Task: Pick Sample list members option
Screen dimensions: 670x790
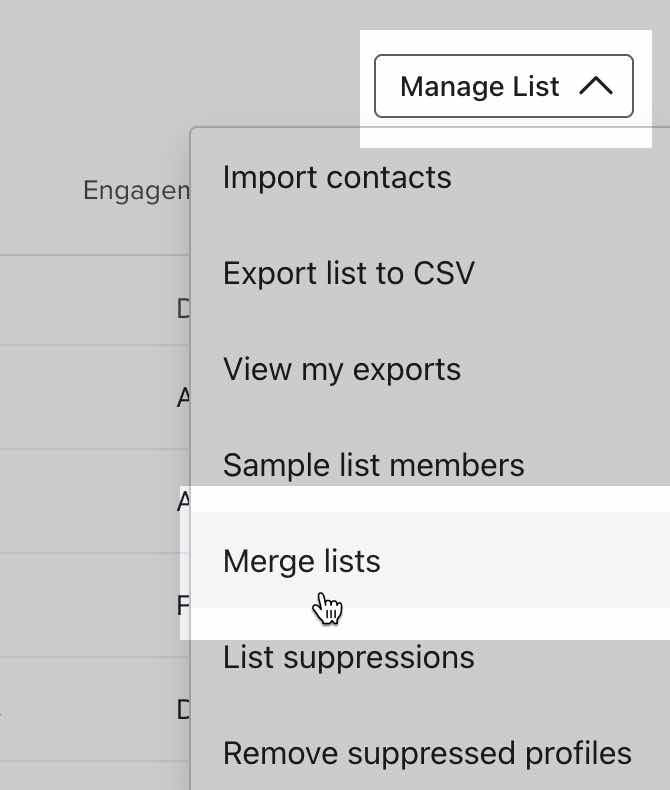Action: click(x=373, y=465)
